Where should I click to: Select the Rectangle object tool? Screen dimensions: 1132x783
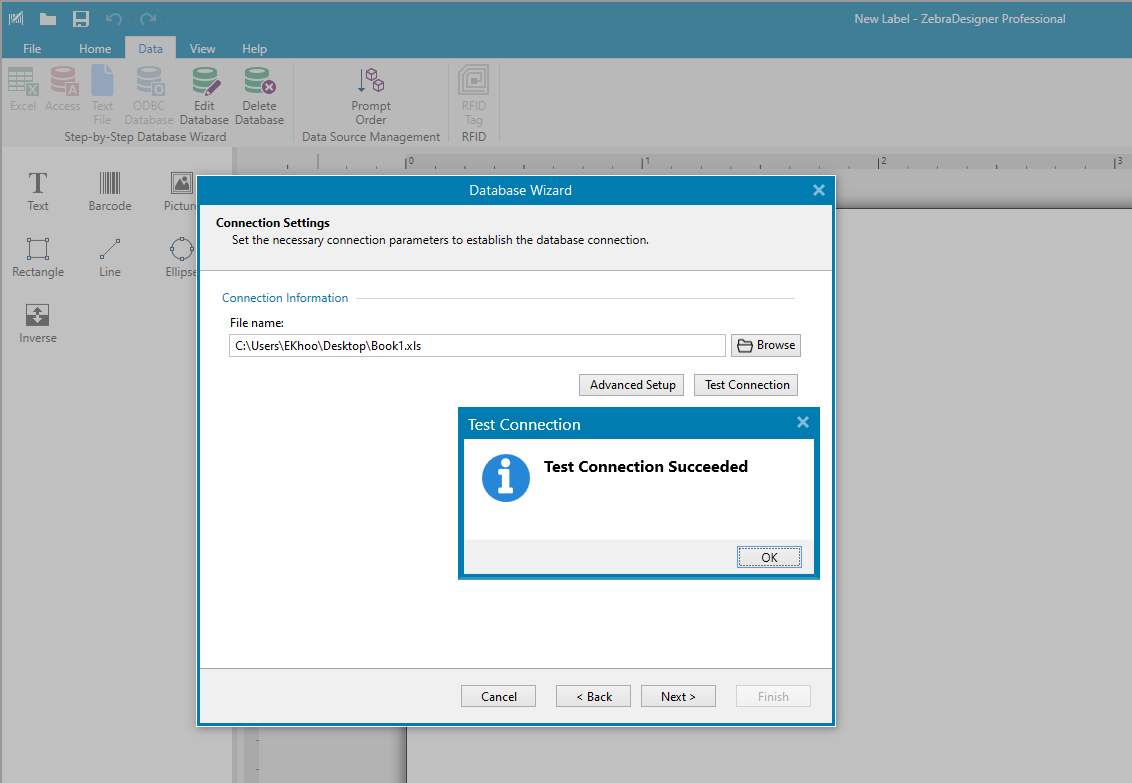coord(38,258)
